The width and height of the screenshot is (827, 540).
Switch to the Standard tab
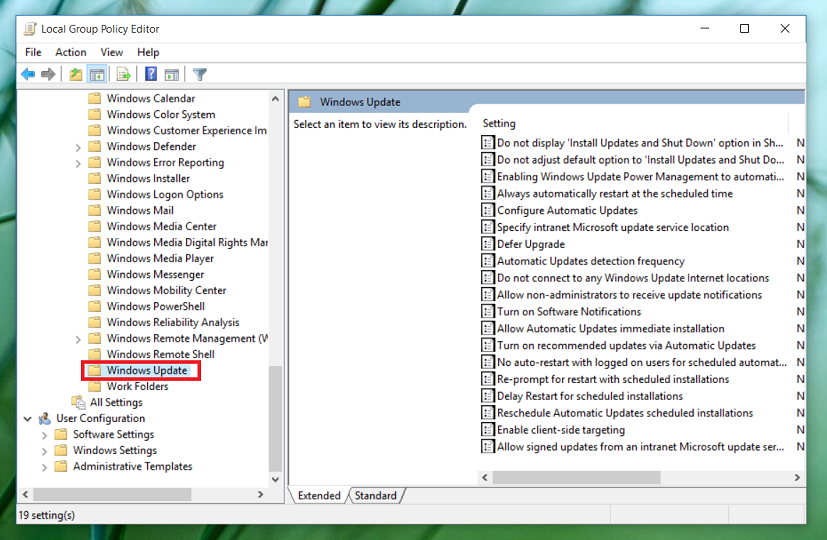[x=376, y=496]
